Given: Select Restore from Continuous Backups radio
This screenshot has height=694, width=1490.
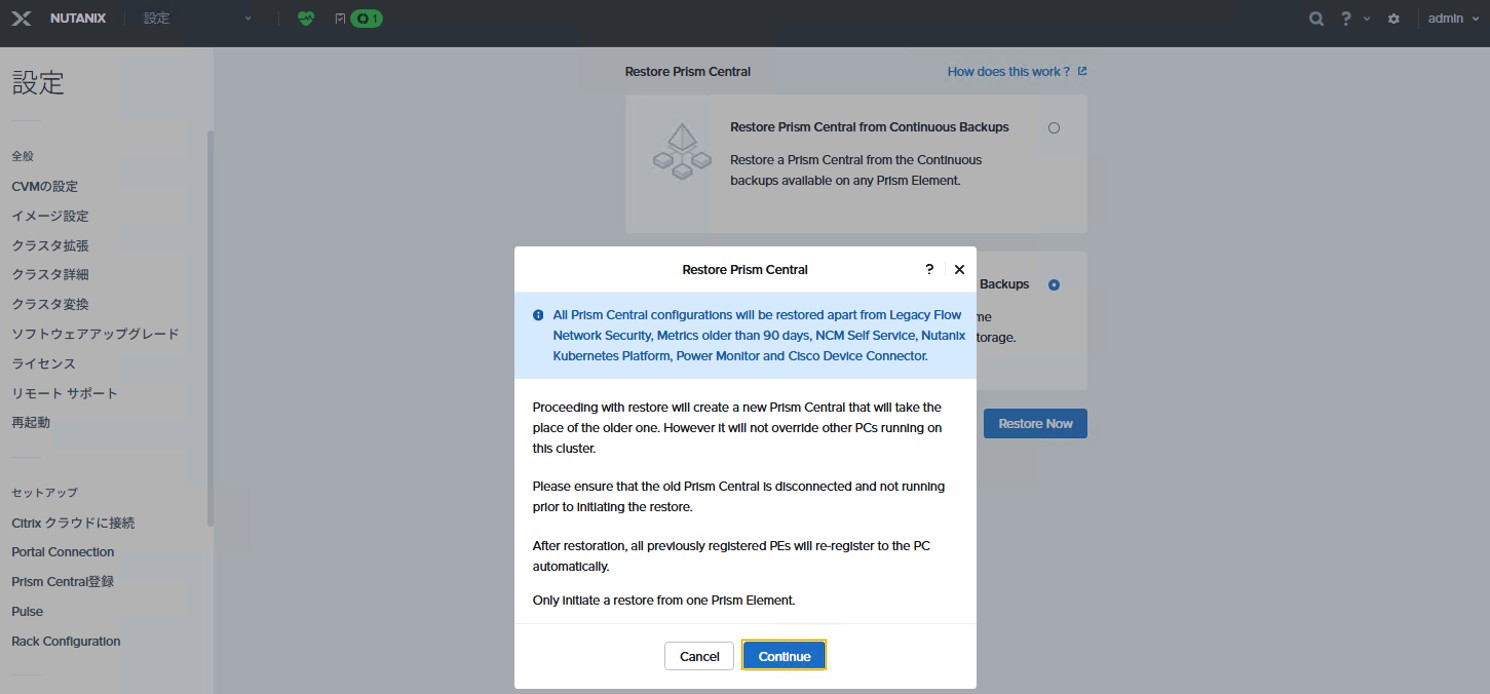Looking at the screenshot, I should pos(1054,128).
